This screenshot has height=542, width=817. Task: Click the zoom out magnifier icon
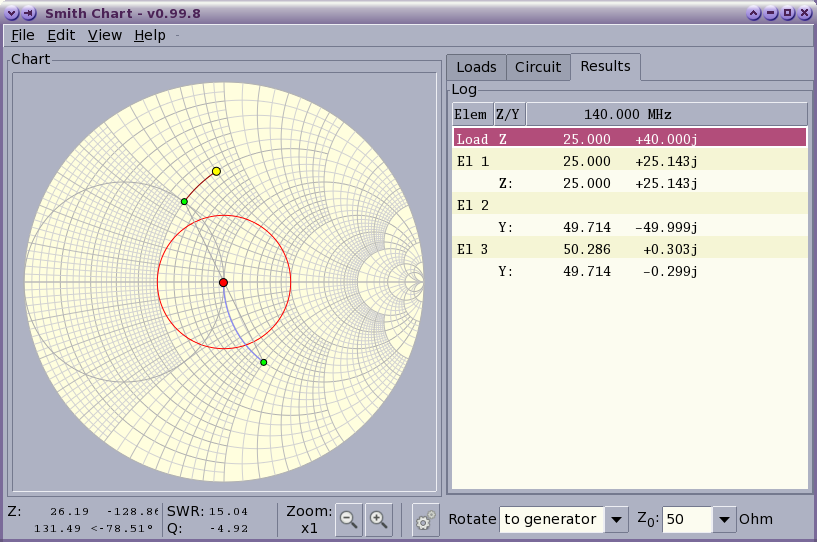[x=348, y=519]
